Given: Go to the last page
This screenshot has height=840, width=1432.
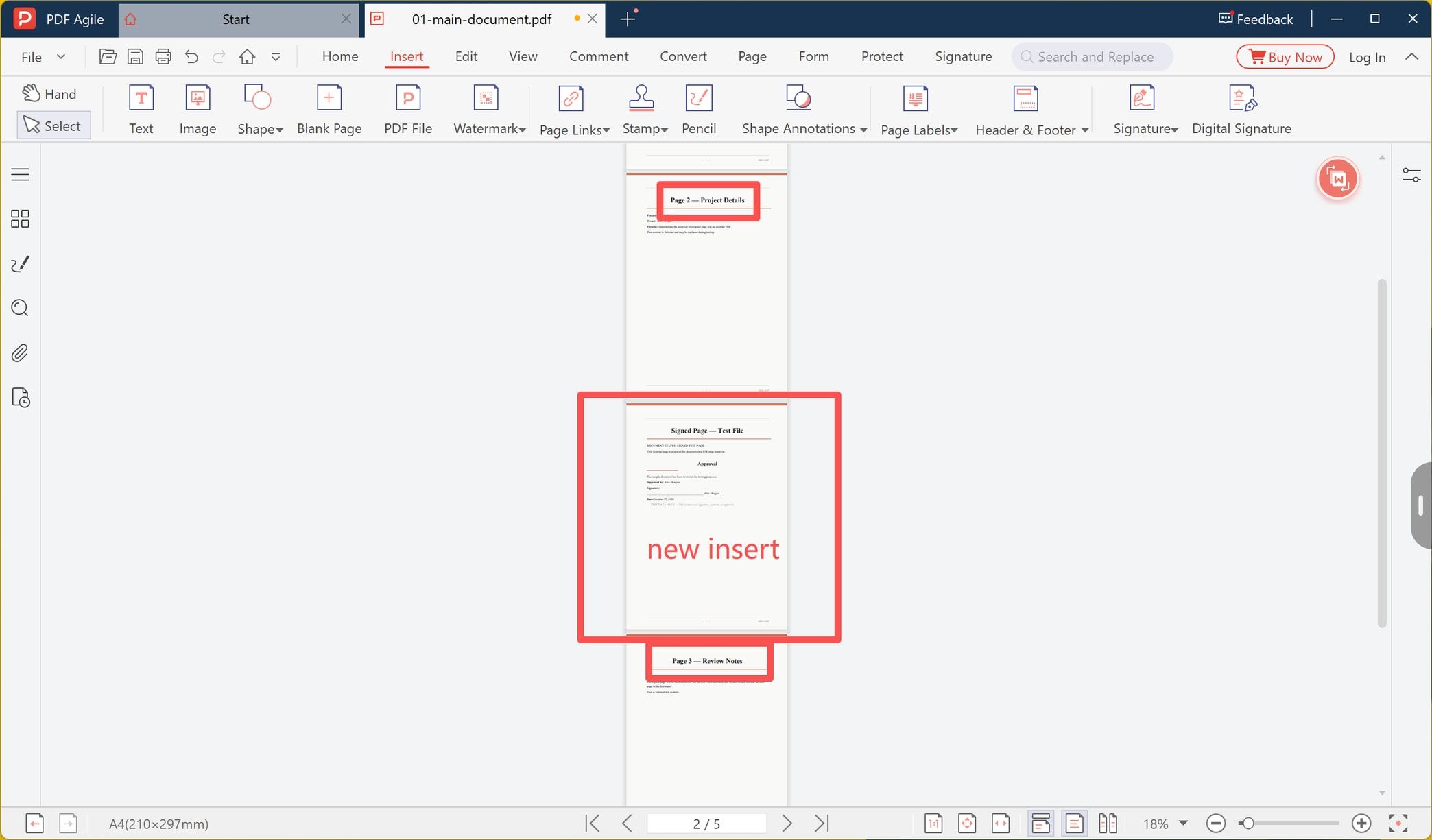Looking at the screenshot, I should pos(822,823).
